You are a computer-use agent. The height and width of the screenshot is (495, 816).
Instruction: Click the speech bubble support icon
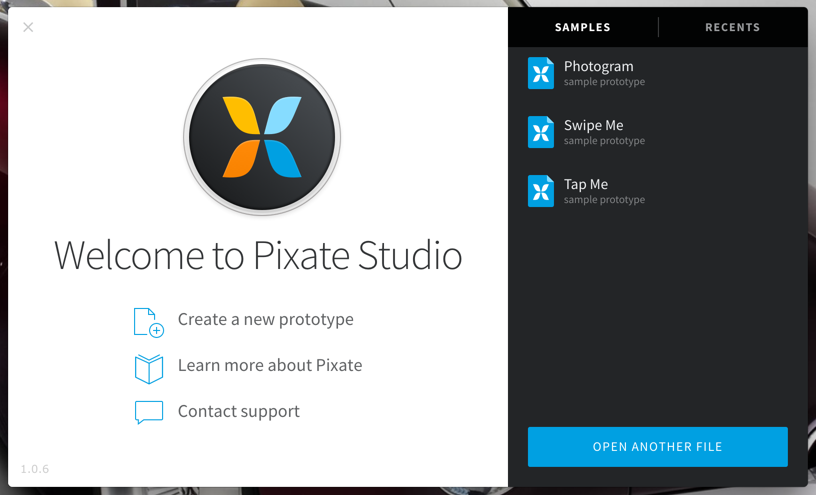pos(149,412)
